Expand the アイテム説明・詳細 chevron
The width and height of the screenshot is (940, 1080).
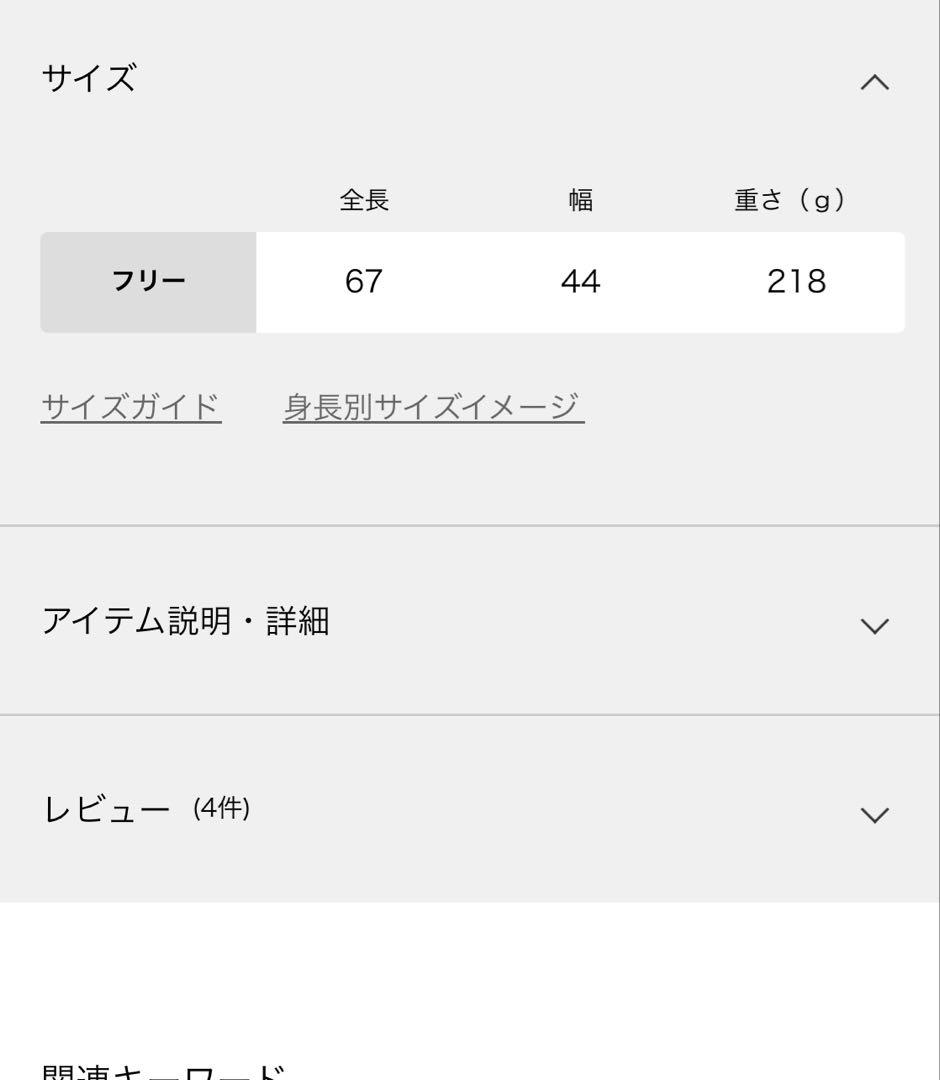coord(874,626)
